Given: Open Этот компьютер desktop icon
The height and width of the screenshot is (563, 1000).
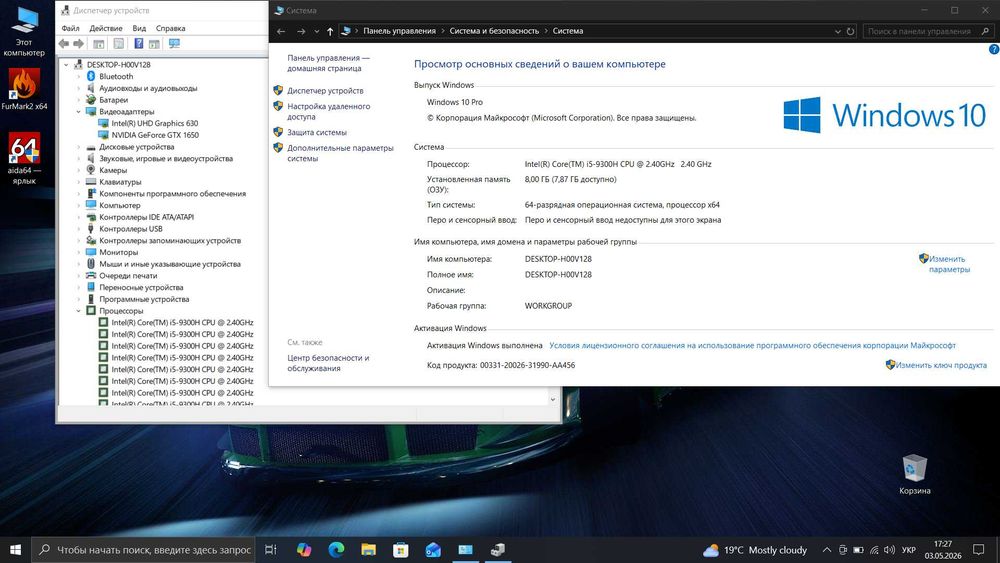Looking at the screenshot, I should pyautogui.click(x=24, y=31).
